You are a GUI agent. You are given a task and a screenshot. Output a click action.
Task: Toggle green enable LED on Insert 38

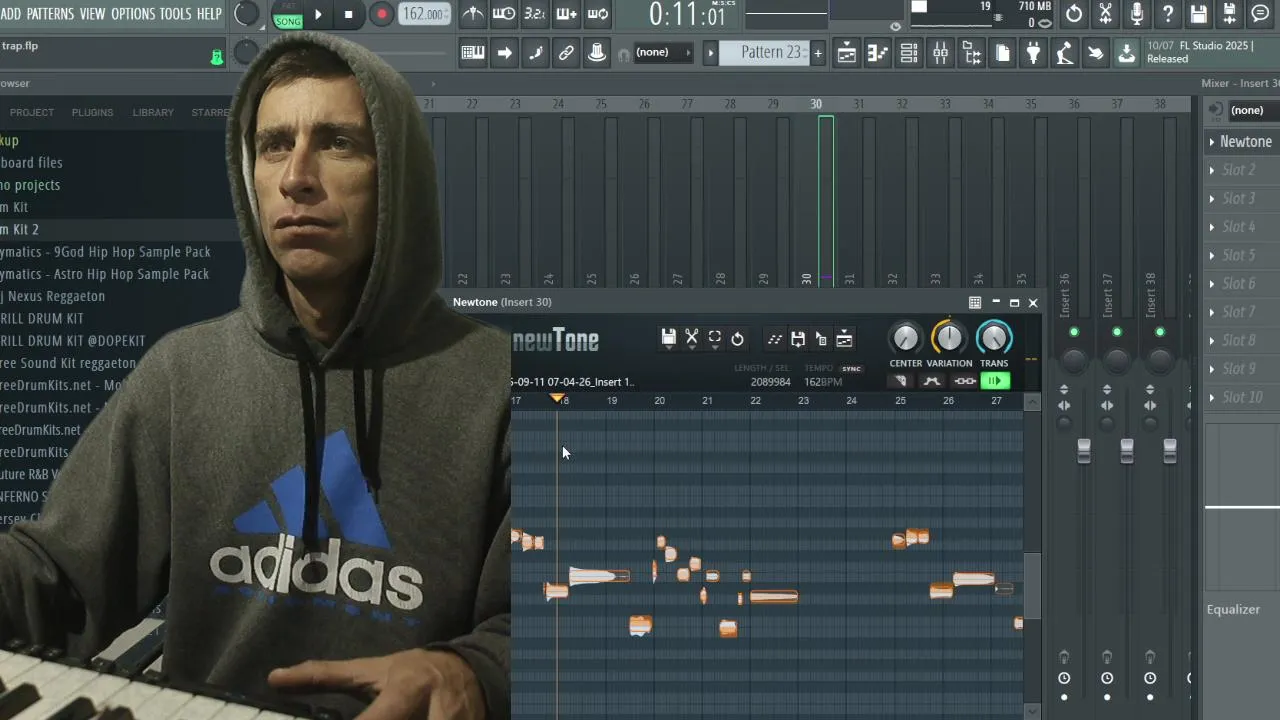coord(1160,332)
